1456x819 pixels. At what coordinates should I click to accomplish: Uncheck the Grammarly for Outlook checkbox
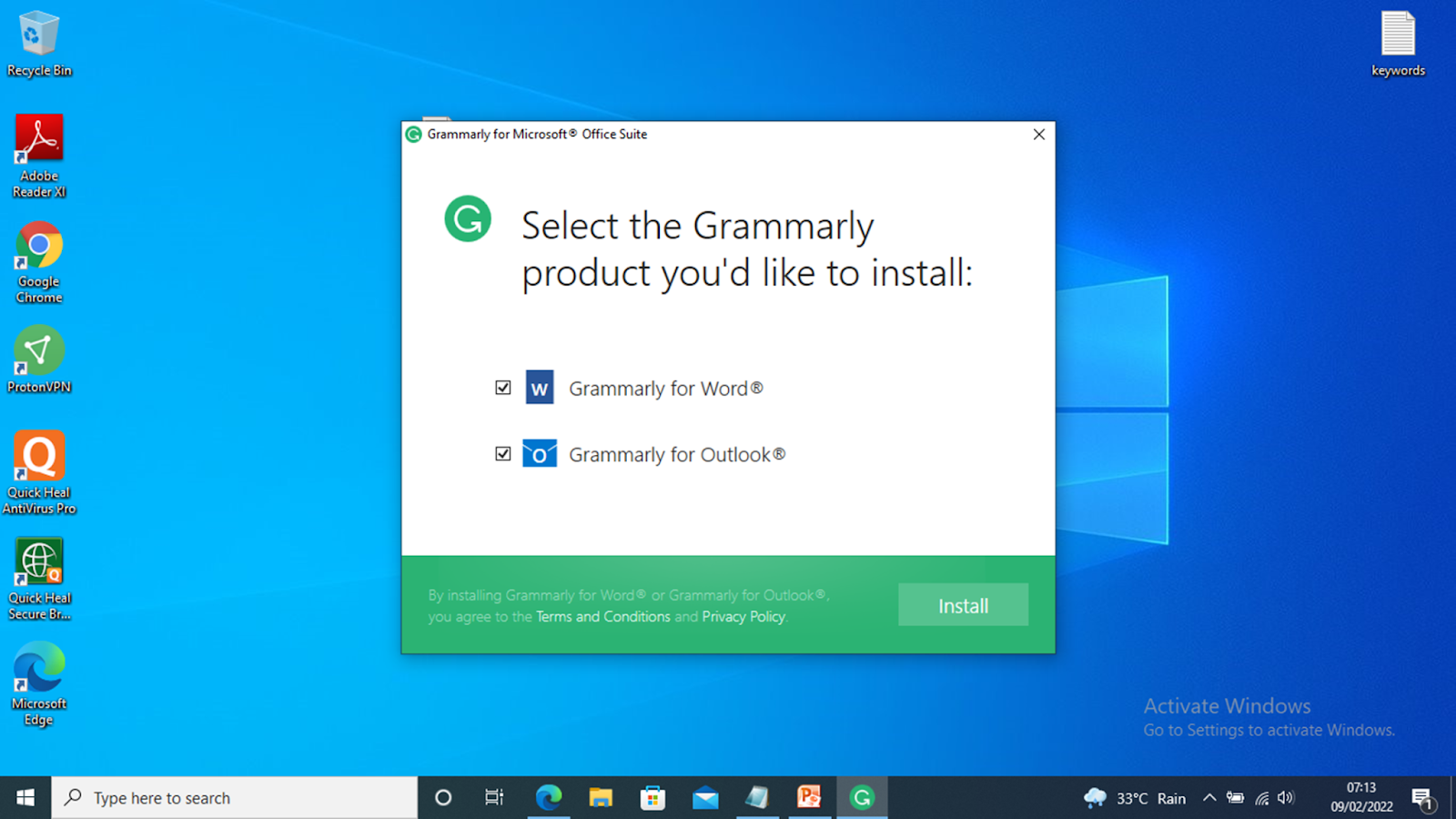tap(502, 453)
